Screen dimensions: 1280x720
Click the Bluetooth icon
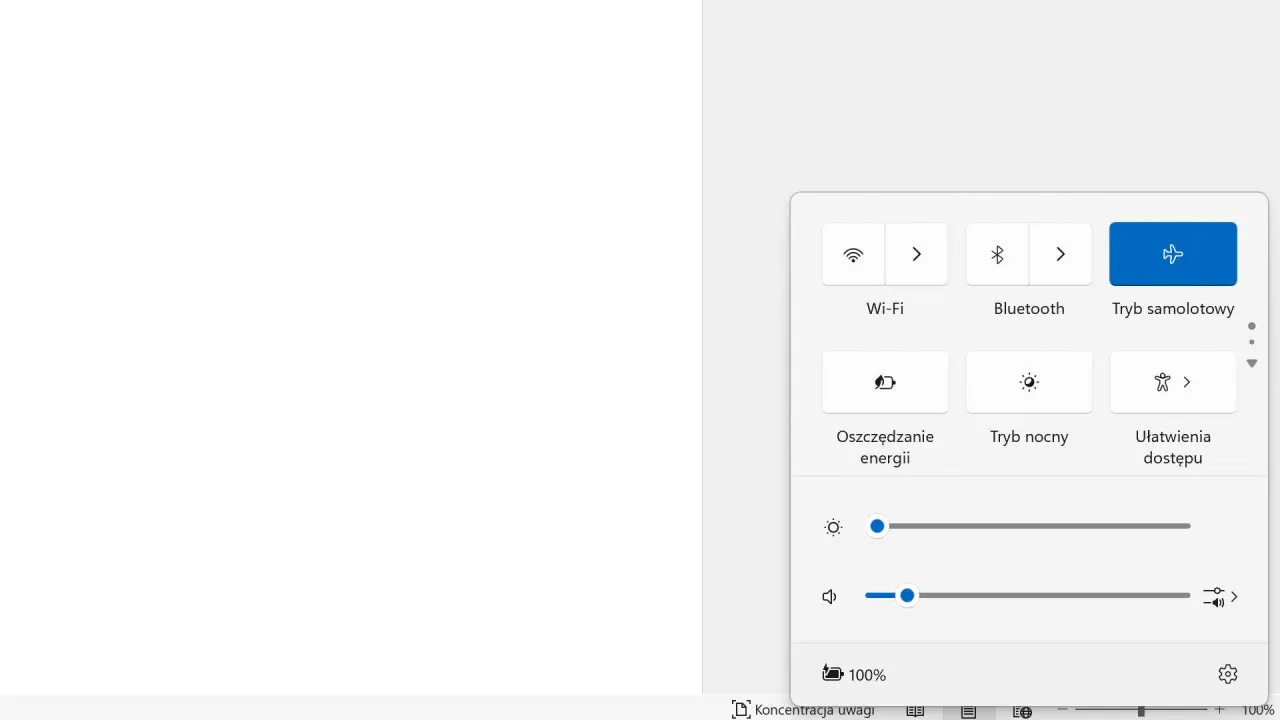[996, 253]
